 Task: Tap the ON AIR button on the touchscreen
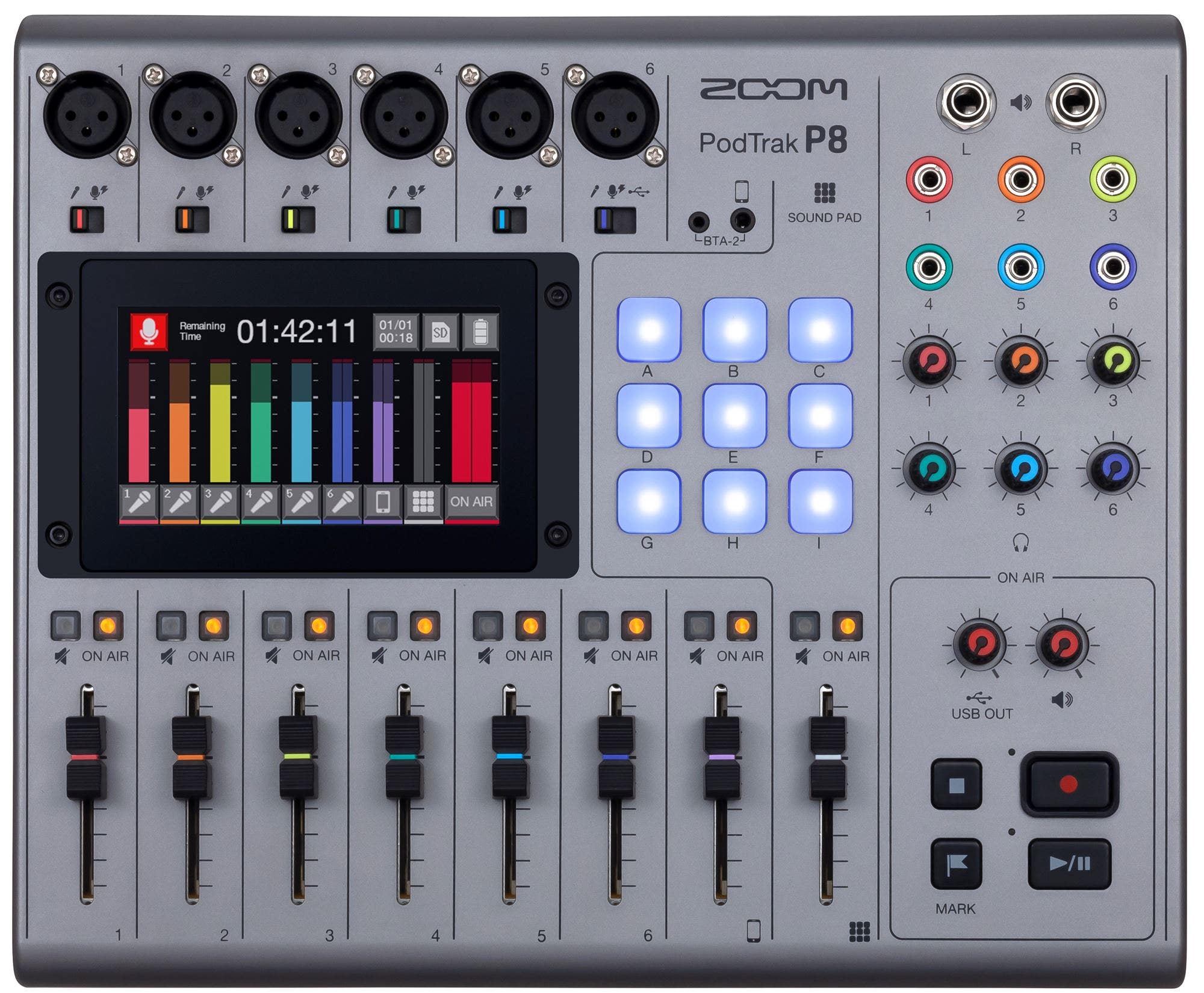(x=471, y=502)
